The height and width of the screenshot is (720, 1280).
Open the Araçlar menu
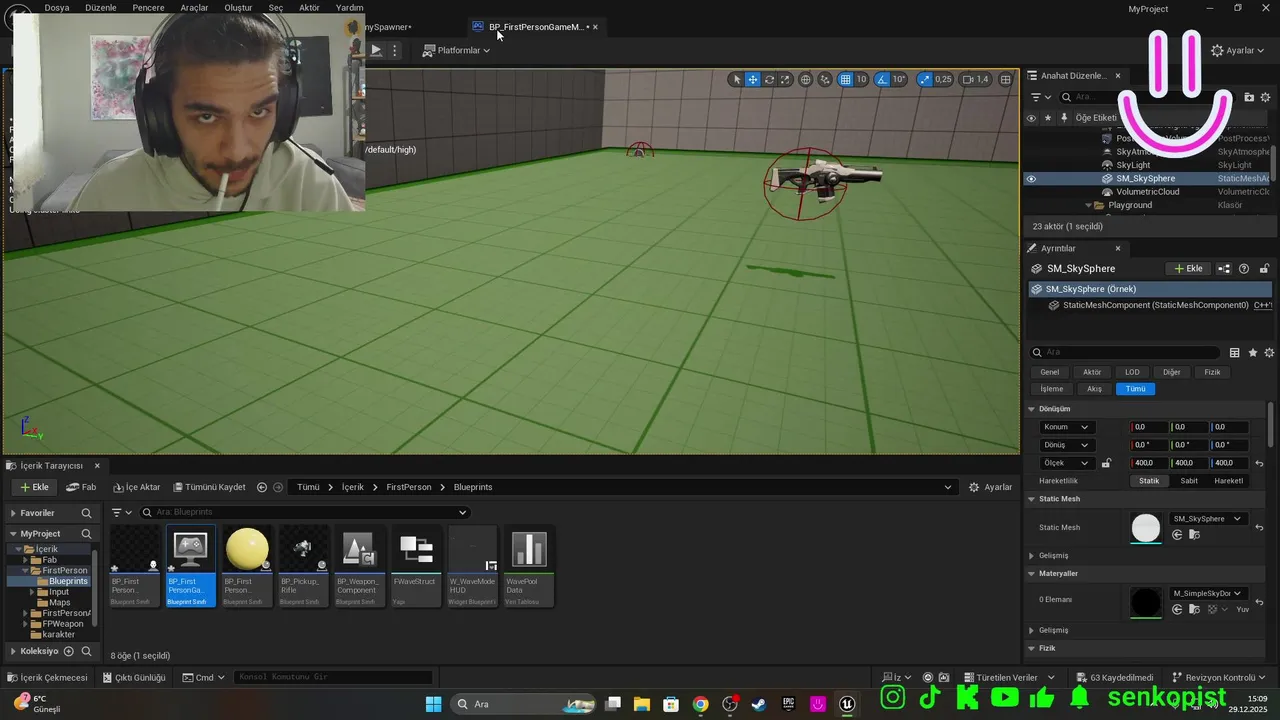coord(194,7)
